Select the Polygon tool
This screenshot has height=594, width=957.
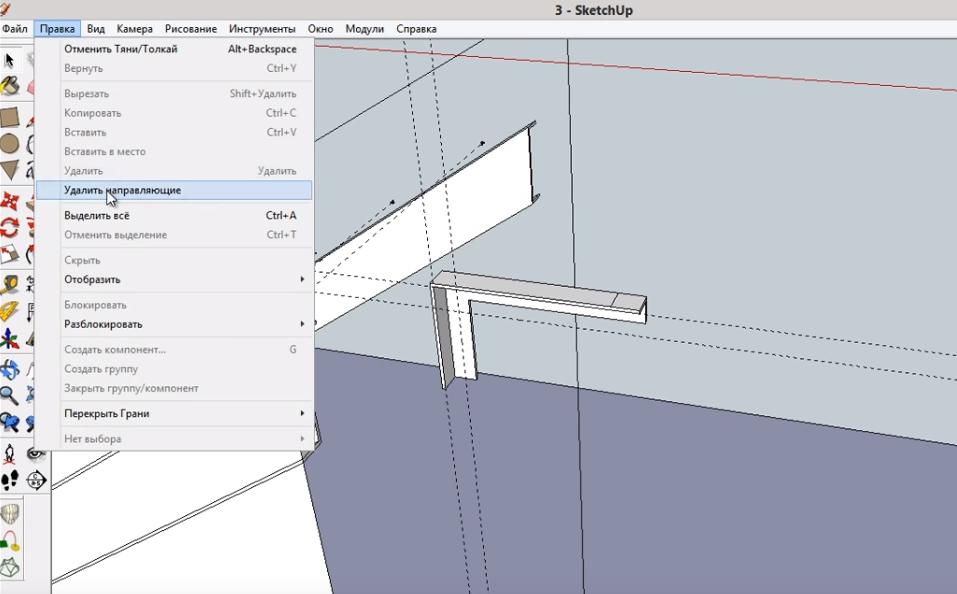coord(10,170)
